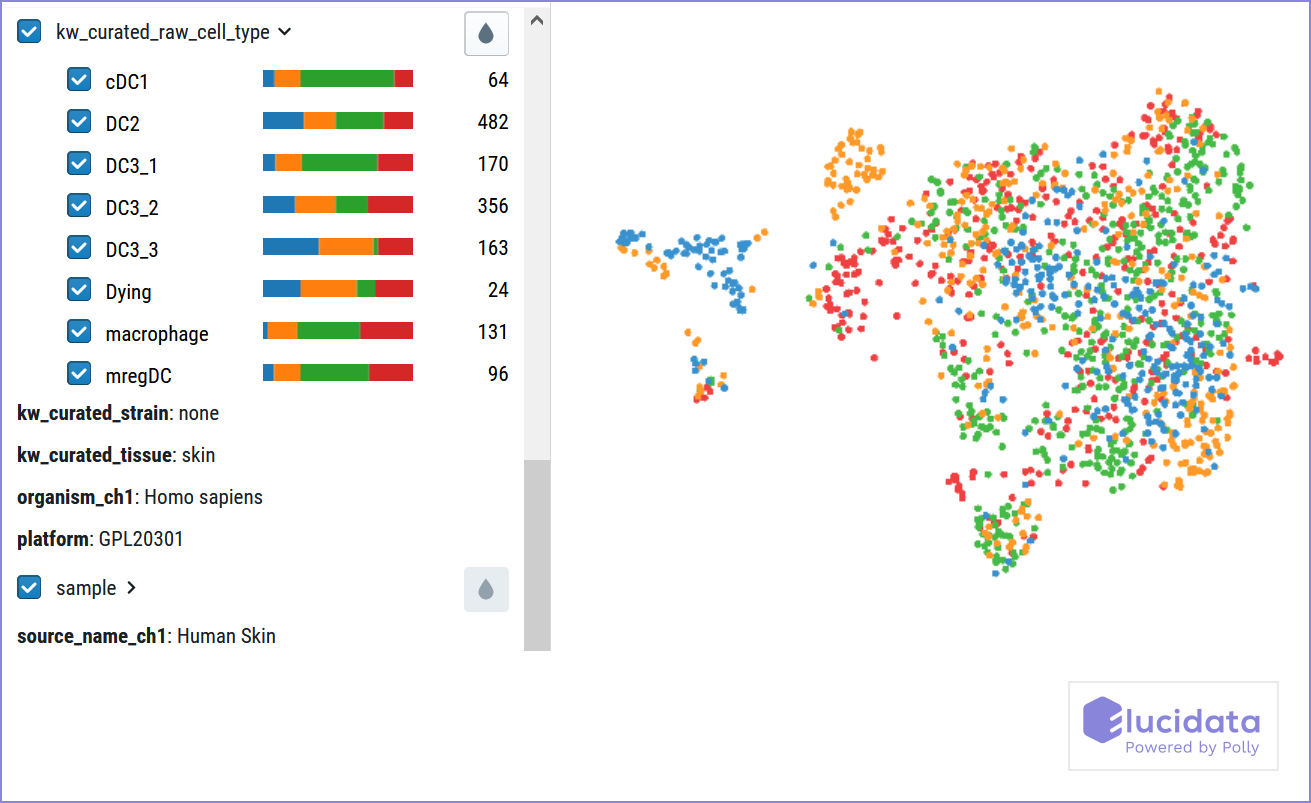Toggle the Dying cell category checkbox
Image resolution: width=1311 pixels, height=803 pixels.
[x=79, y=289]
